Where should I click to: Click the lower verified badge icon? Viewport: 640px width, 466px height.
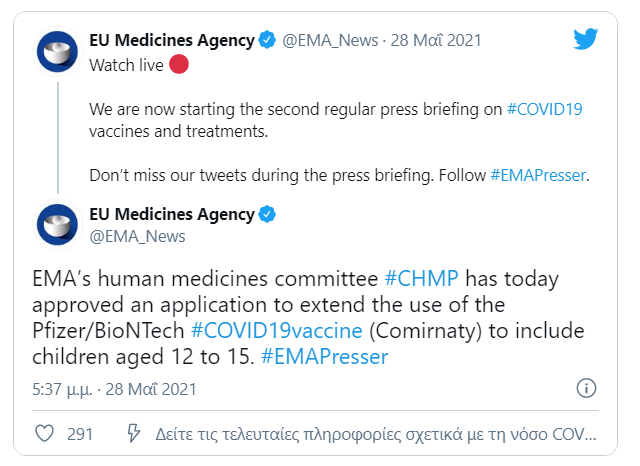pos(267,214)
